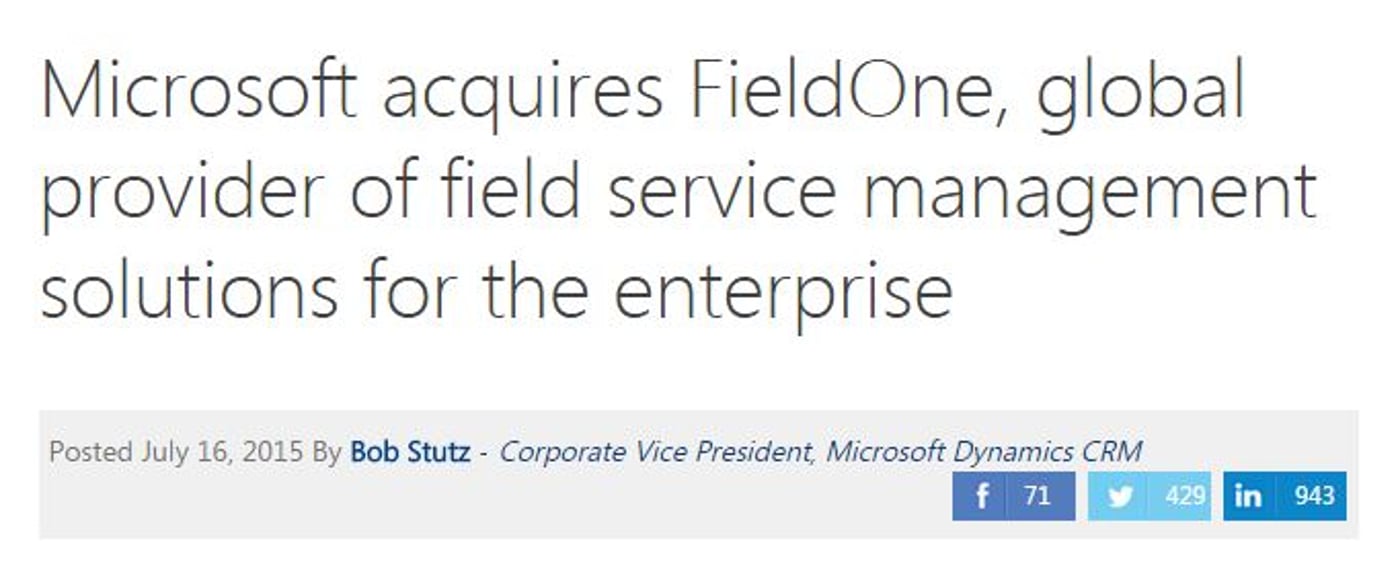The image size is (1400, 572).
Task: Click the July 16, 2015 post date
Action: pyautogui.click(x=221, y=452)
